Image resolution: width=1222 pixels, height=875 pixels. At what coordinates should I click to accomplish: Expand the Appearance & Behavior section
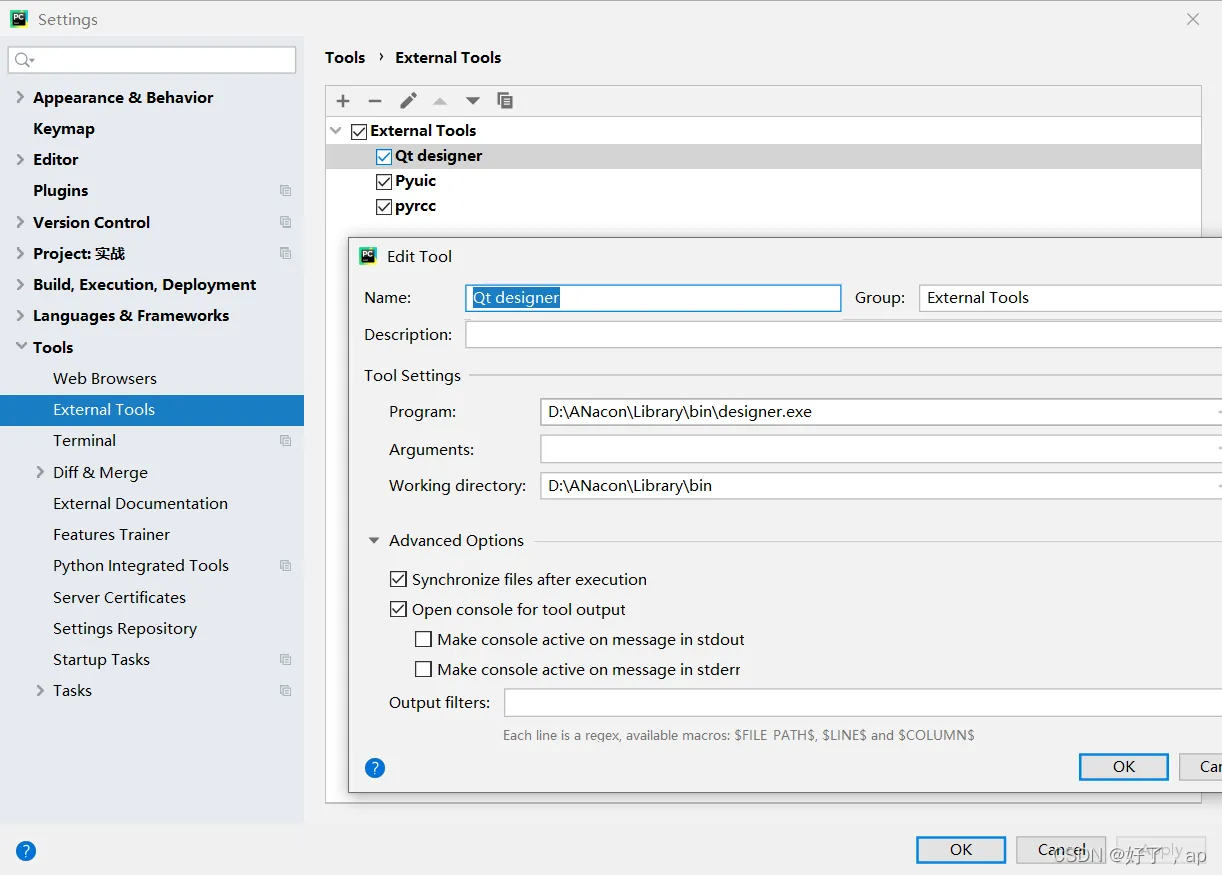tap(20, 97)
